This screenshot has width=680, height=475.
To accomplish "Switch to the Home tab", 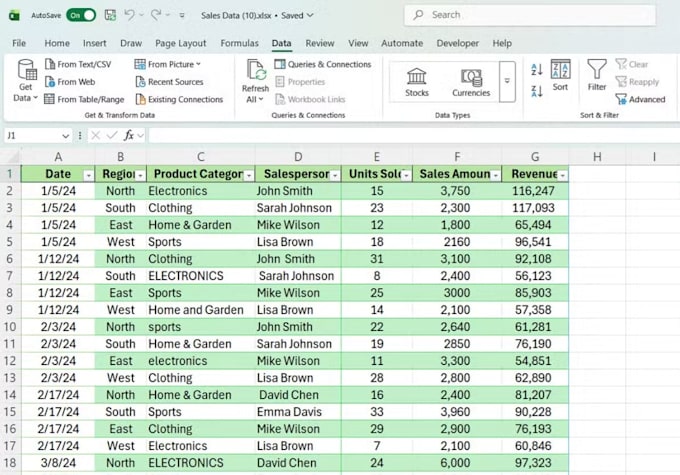I will [x=57, y=43].
